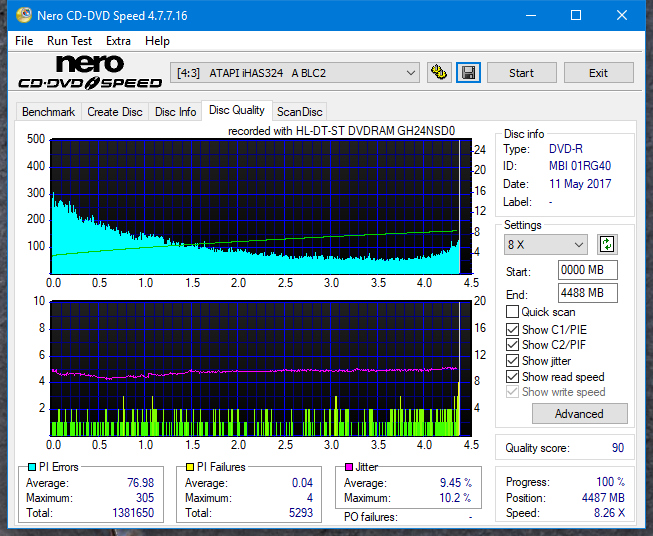The width and height of the screenshot is (653, 536).
Task: Switch to the ScanDisc tab
Action: pyautogui.click(x=300, y=112)
